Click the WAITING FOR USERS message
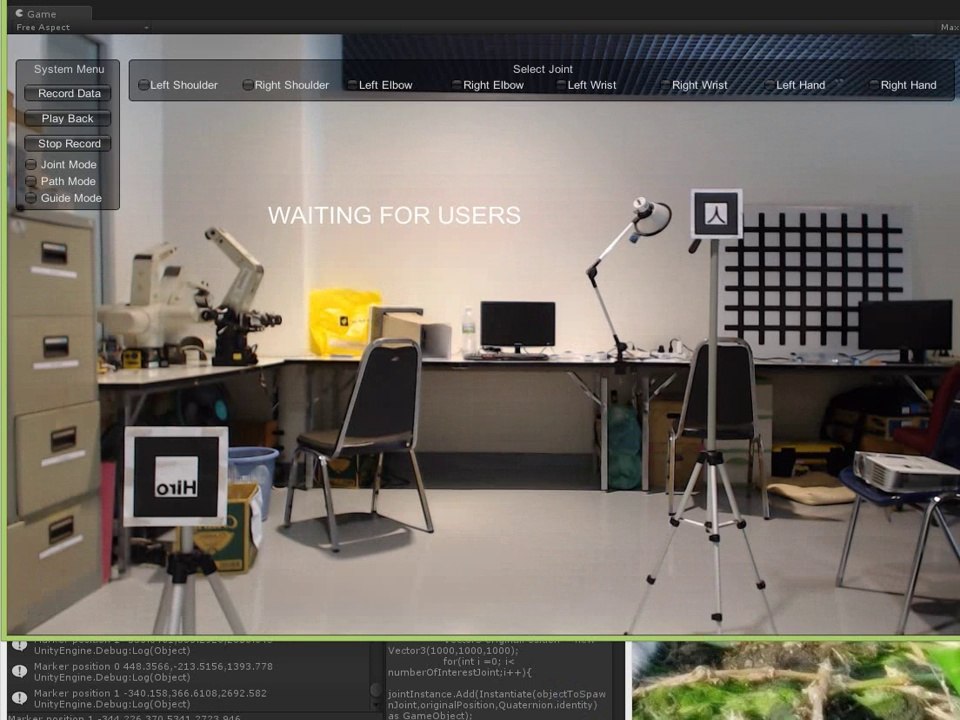Screen dimensions: 960x720 pyautogui.click(x=394, y=216)
